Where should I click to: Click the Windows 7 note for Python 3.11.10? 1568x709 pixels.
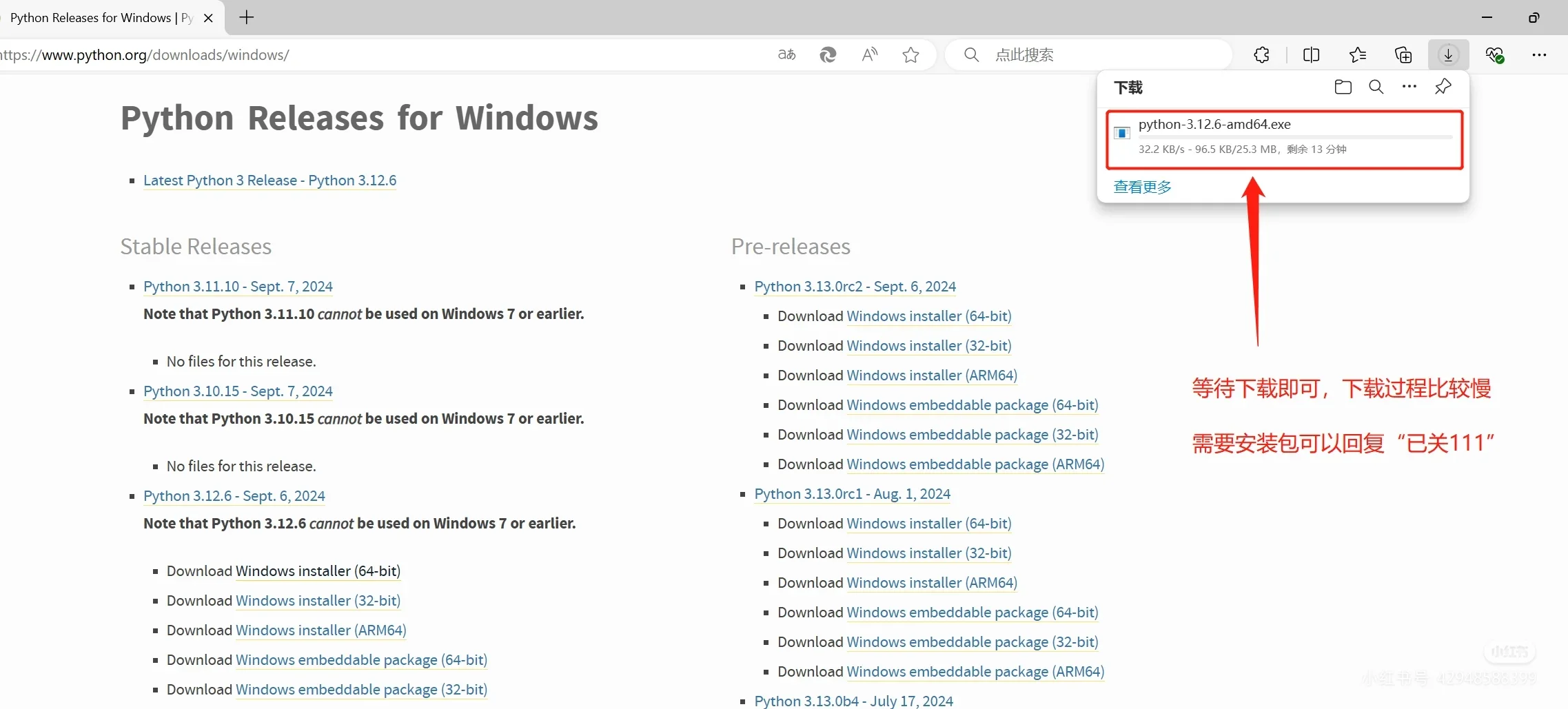pyautogui.click(x=364, y=314)
